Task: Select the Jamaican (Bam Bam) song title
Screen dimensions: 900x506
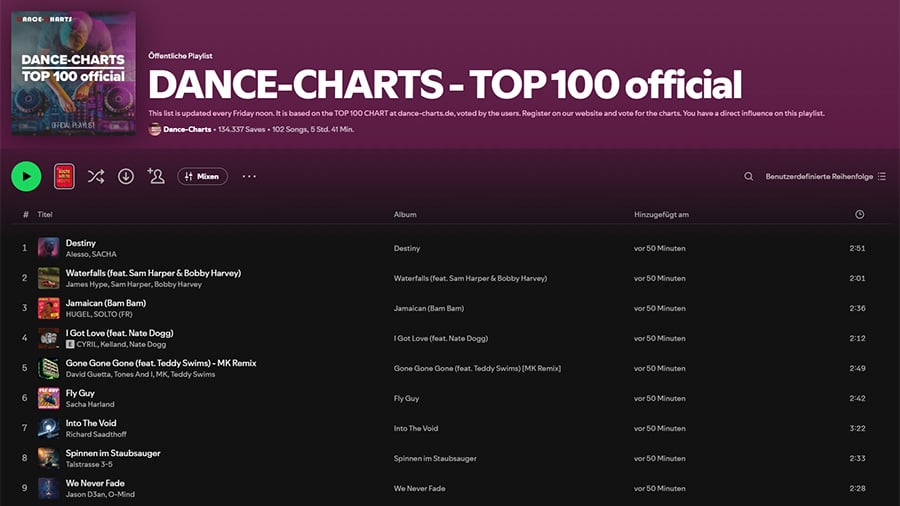Action: [x=106, y=303]
